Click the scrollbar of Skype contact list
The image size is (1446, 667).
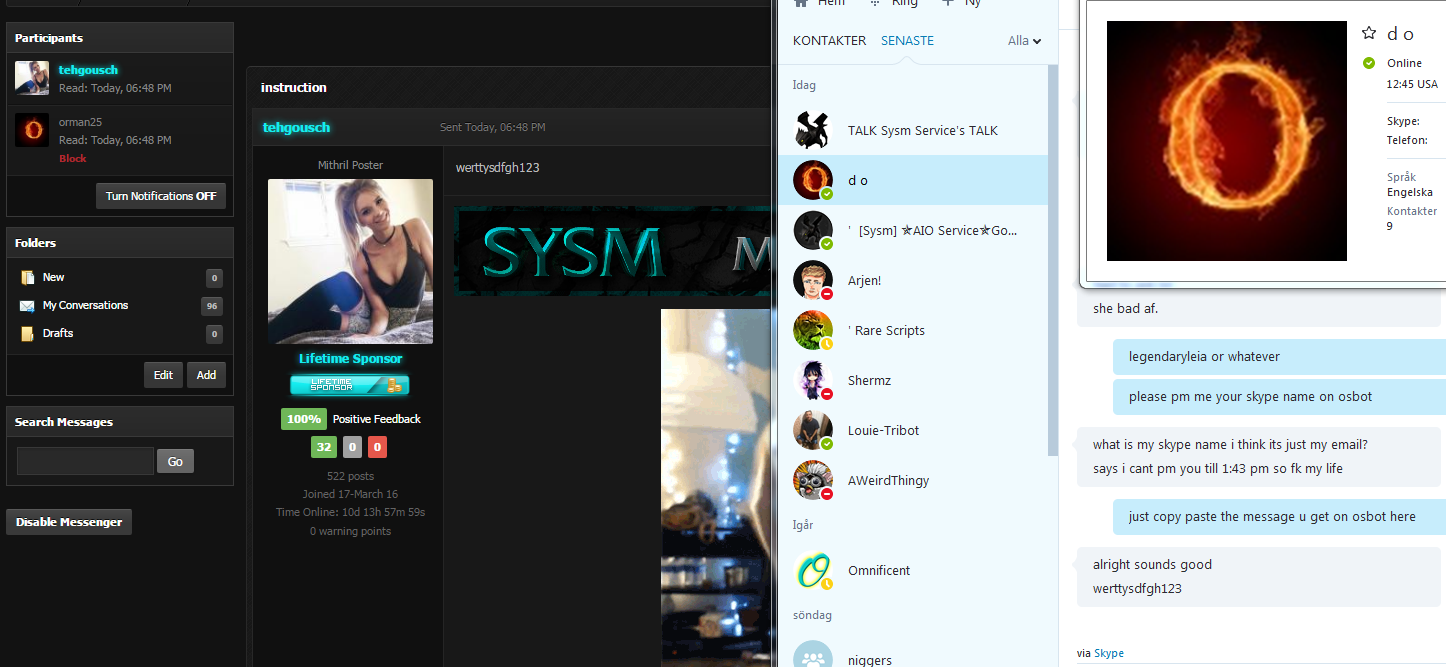(1052, 258)
